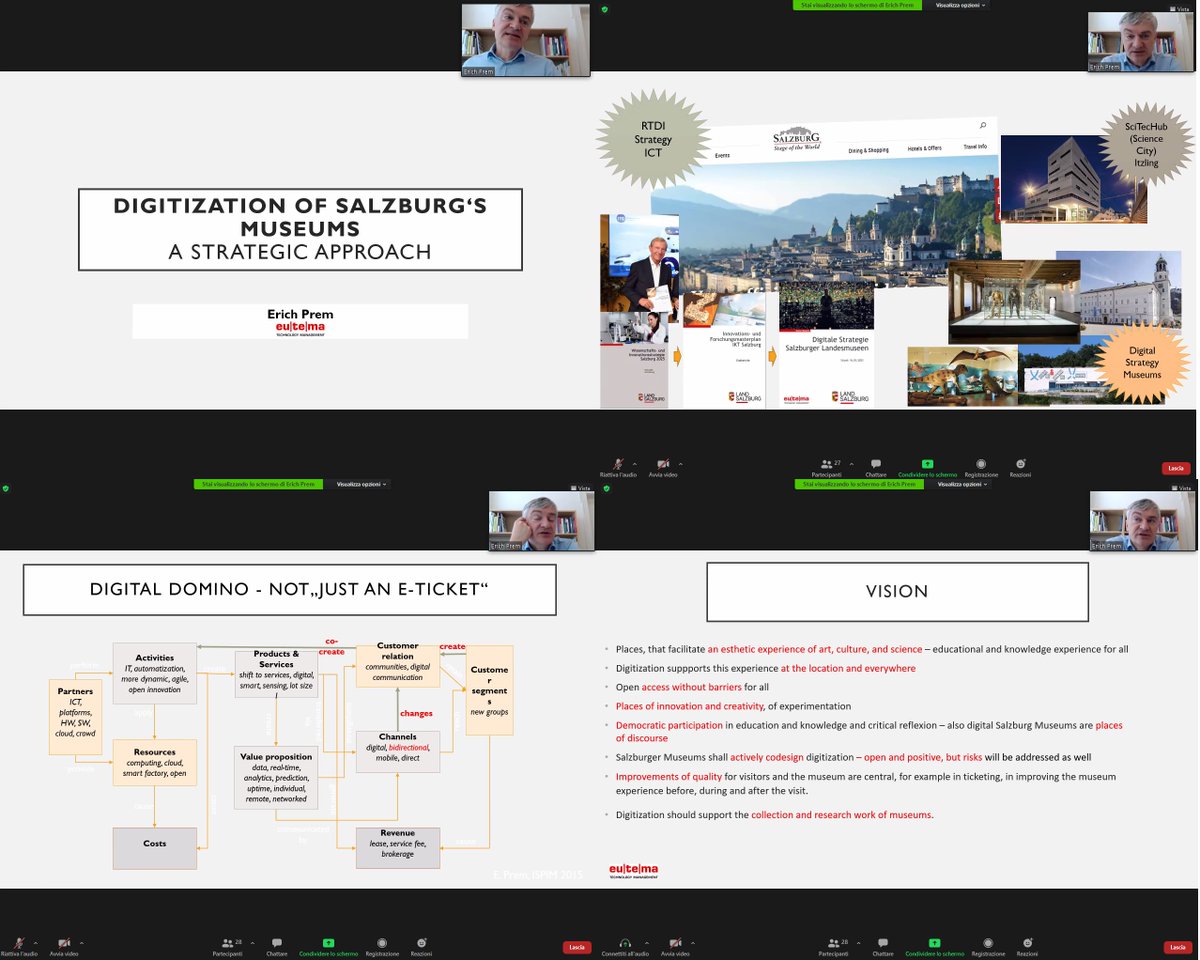Image resolution: width=1200 pixels, height=960 pixels.
Task: Expand video options arrow under the Digital Domino slide
Action: click(82, 942)
